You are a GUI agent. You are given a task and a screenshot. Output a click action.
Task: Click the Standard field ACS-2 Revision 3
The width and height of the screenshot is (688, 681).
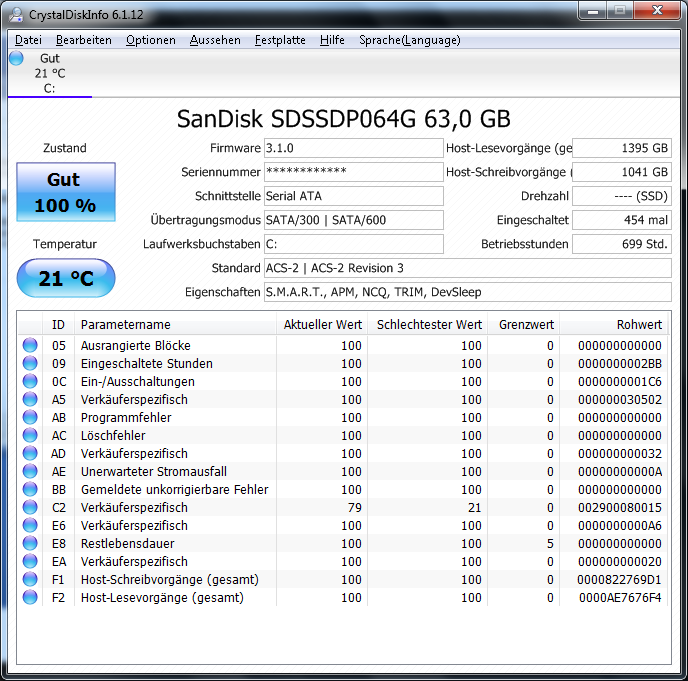(x=468, y=268)
